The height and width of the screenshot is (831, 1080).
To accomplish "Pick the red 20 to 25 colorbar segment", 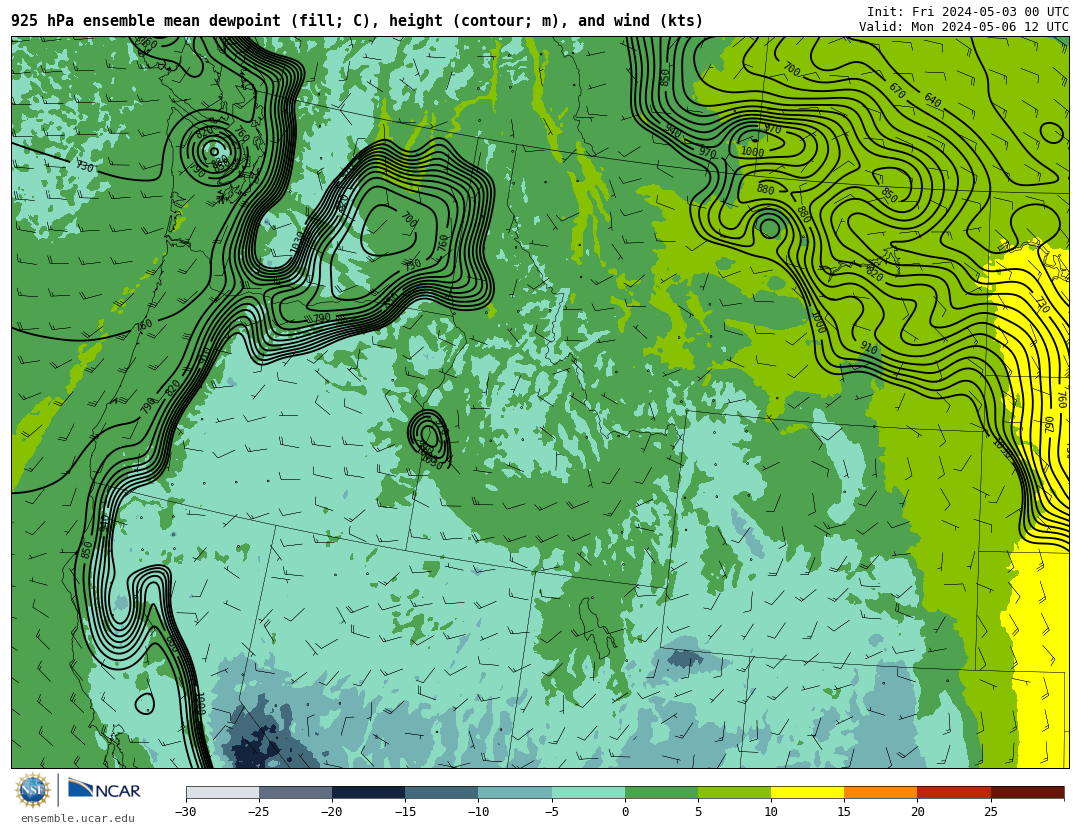I will pyautogui.click(x=954, y=792).
